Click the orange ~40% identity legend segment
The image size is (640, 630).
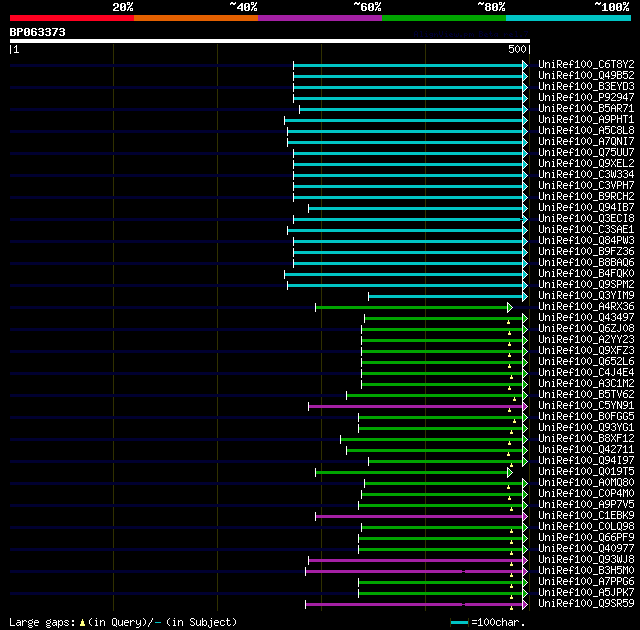pyautogui.click(x=196, y=18)
